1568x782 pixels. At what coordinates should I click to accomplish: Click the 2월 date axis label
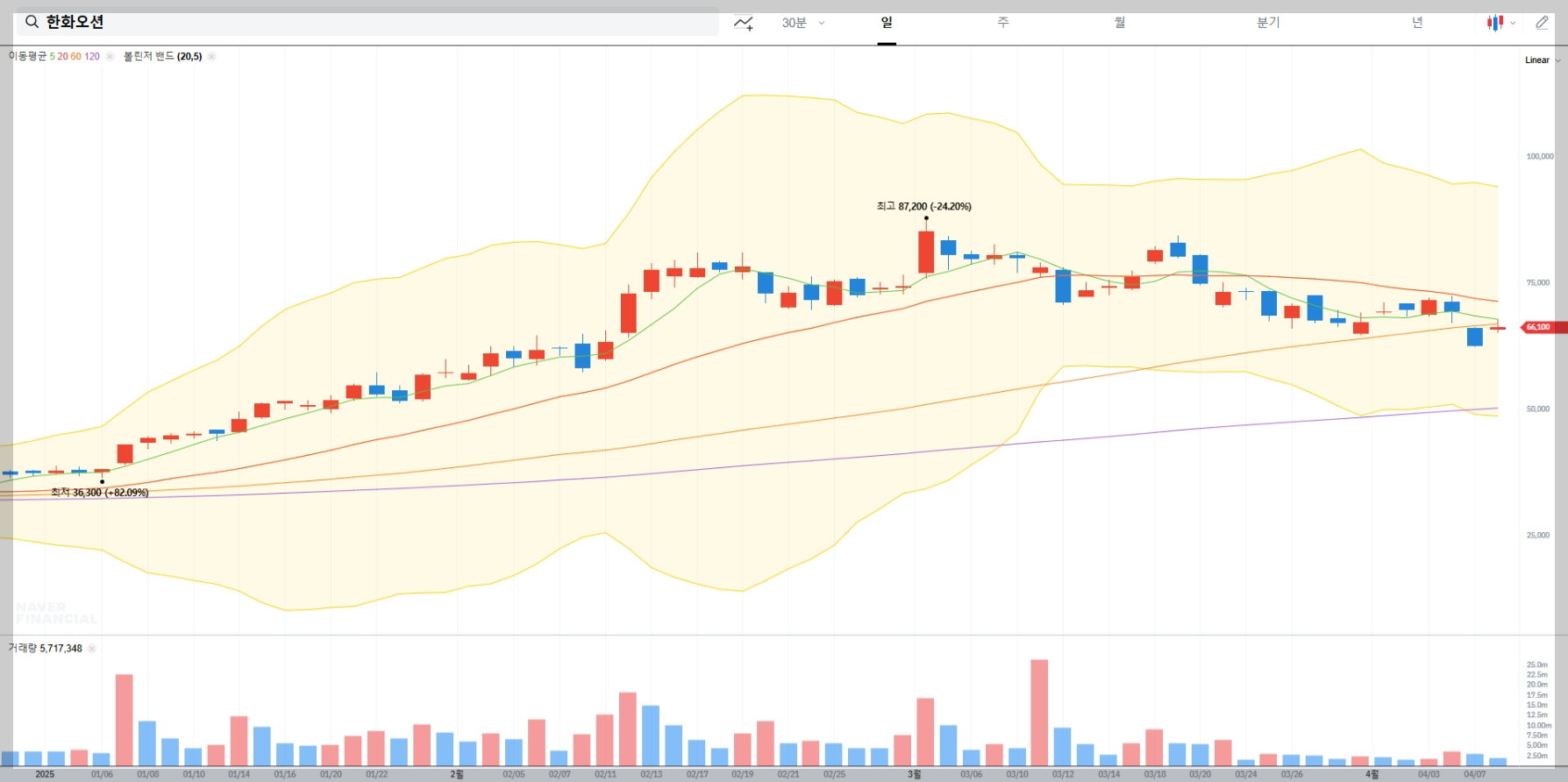click(457, 774)
